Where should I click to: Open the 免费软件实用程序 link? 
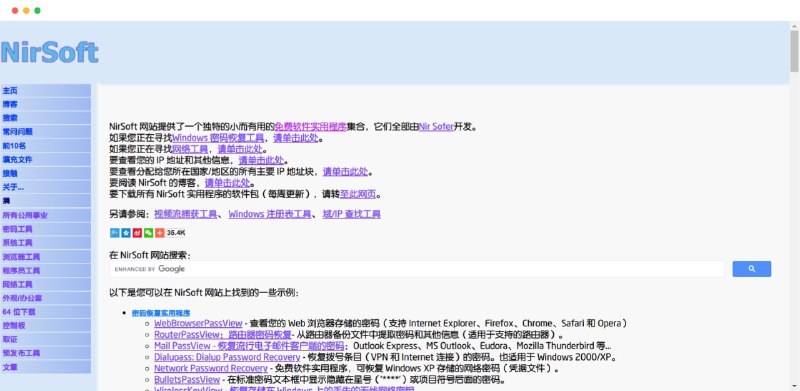(x=310, y=127)
